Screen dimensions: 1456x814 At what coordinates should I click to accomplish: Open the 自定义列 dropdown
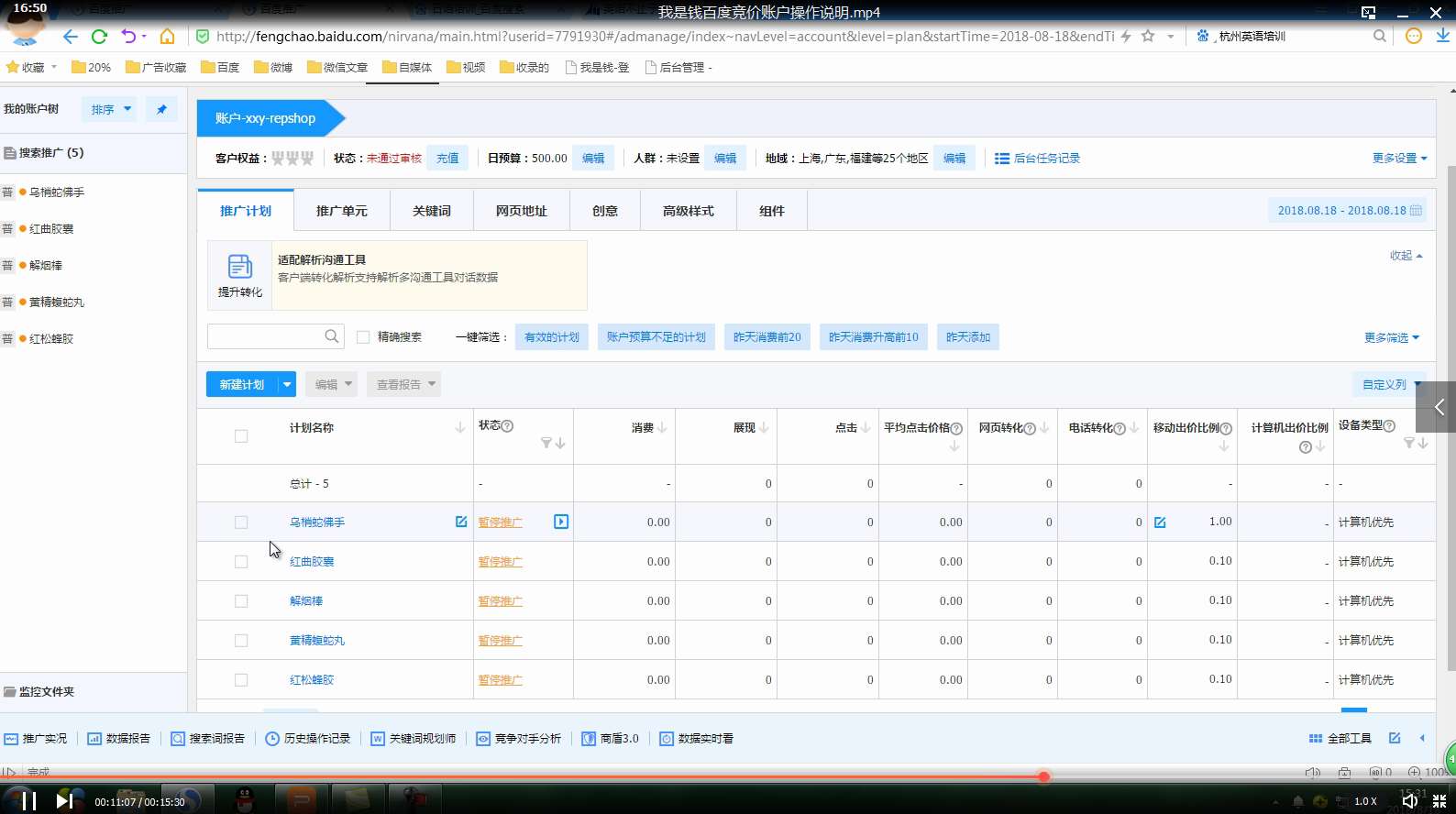[x=1392, y=384]
